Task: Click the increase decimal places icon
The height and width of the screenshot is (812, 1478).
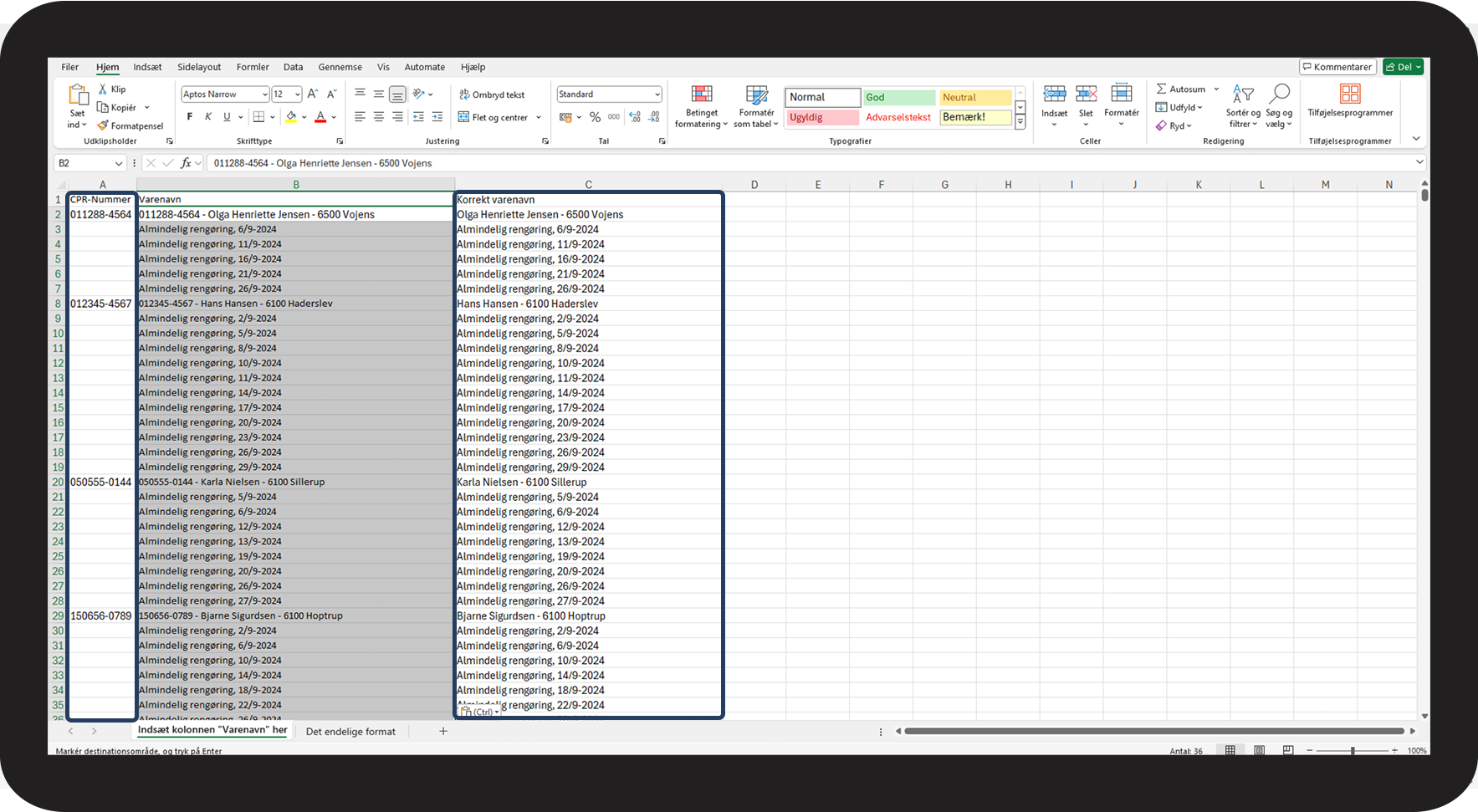Action: 635,117
